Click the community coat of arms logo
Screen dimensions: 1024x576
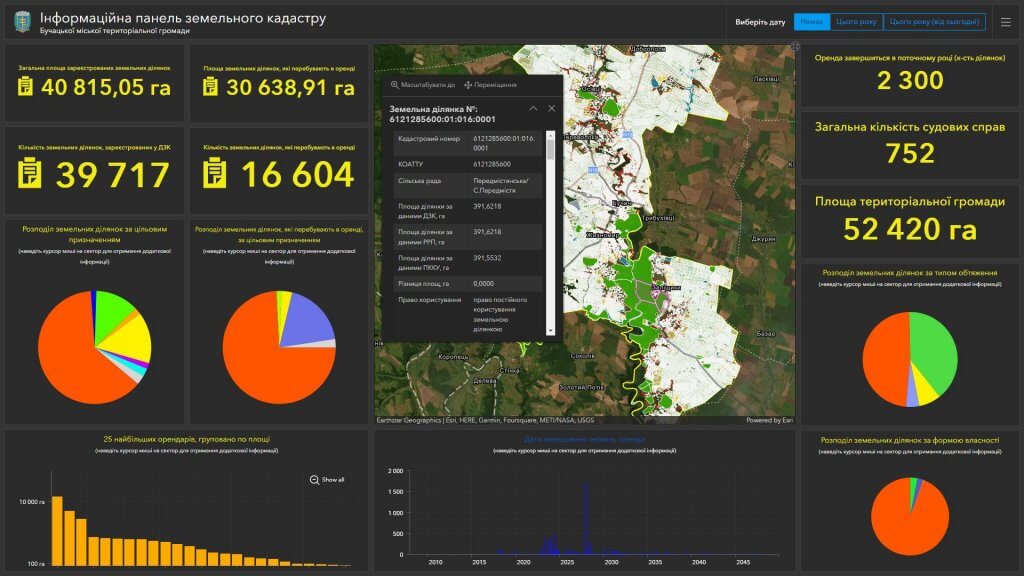pos(23,22)
